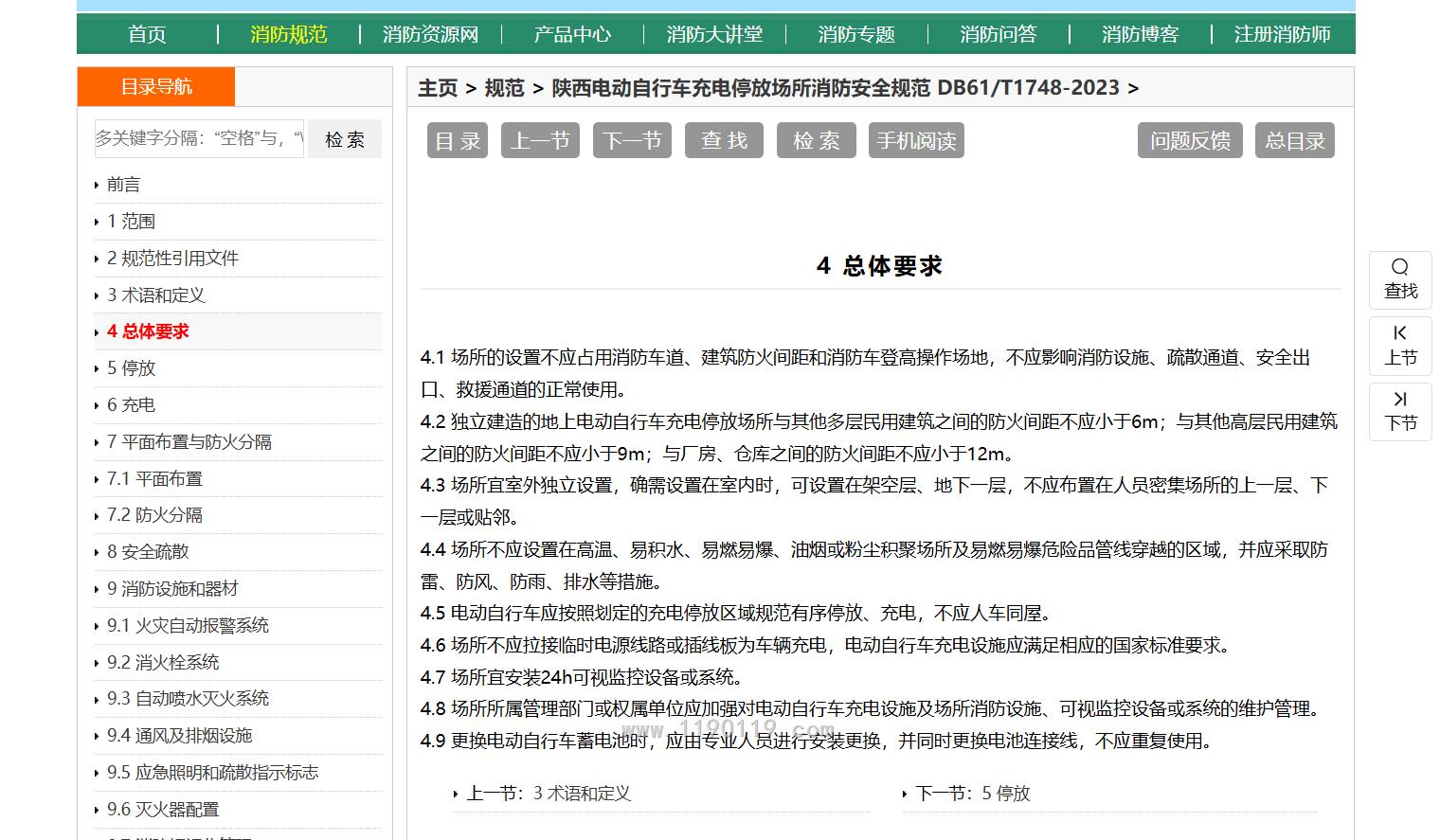The image size is (1440, 840).
Task: Open the 总目录 master index
Action: 1294,141
